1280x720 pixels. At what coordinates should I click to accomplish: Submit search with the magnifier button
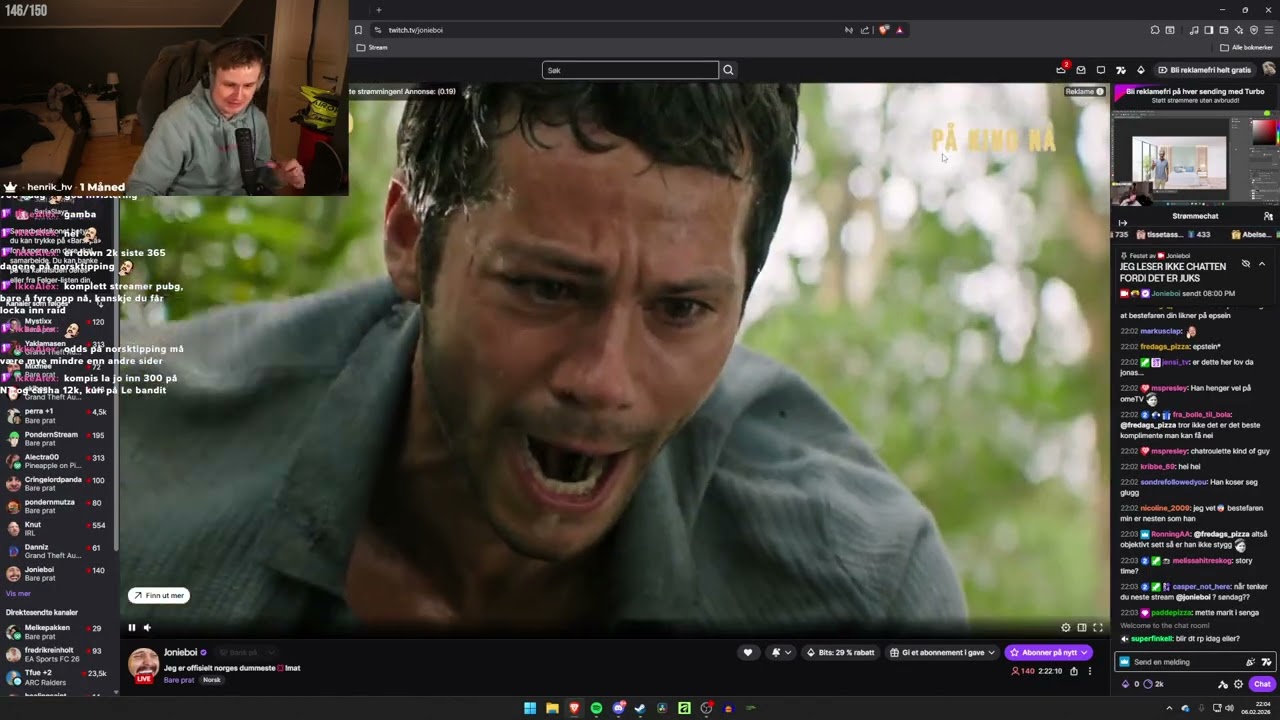pos(728,70)
